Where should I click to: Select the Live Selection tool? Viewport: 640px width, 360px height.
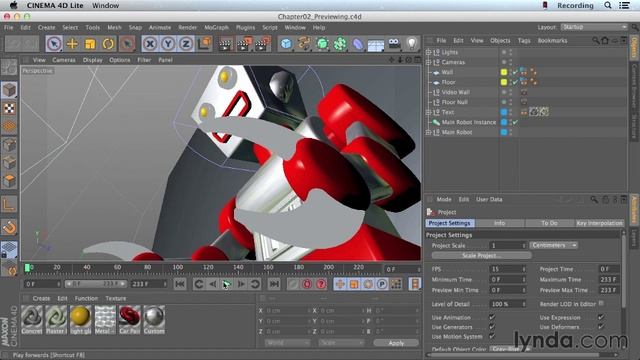coord(54,44)
